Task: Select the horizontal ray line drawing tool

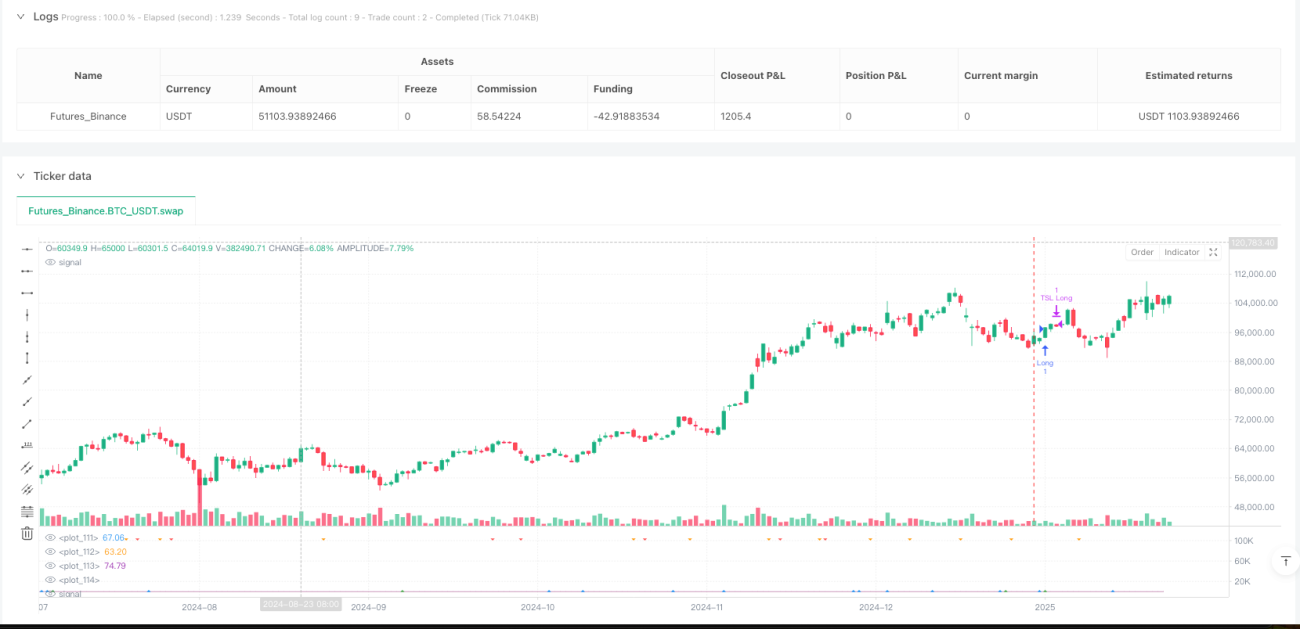Action: [x=27, y=270]
